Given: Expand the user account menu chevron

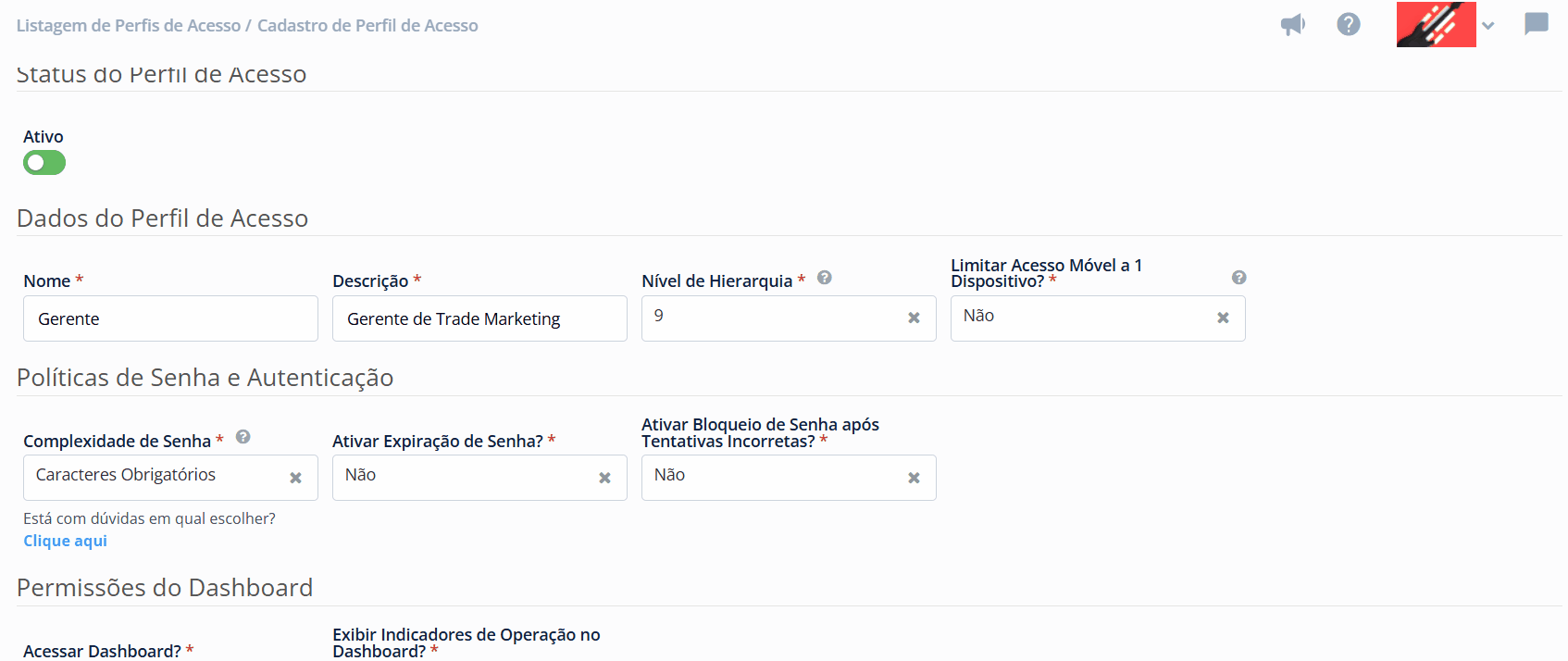Looking at the screenshot, I should pos(1487,26).
